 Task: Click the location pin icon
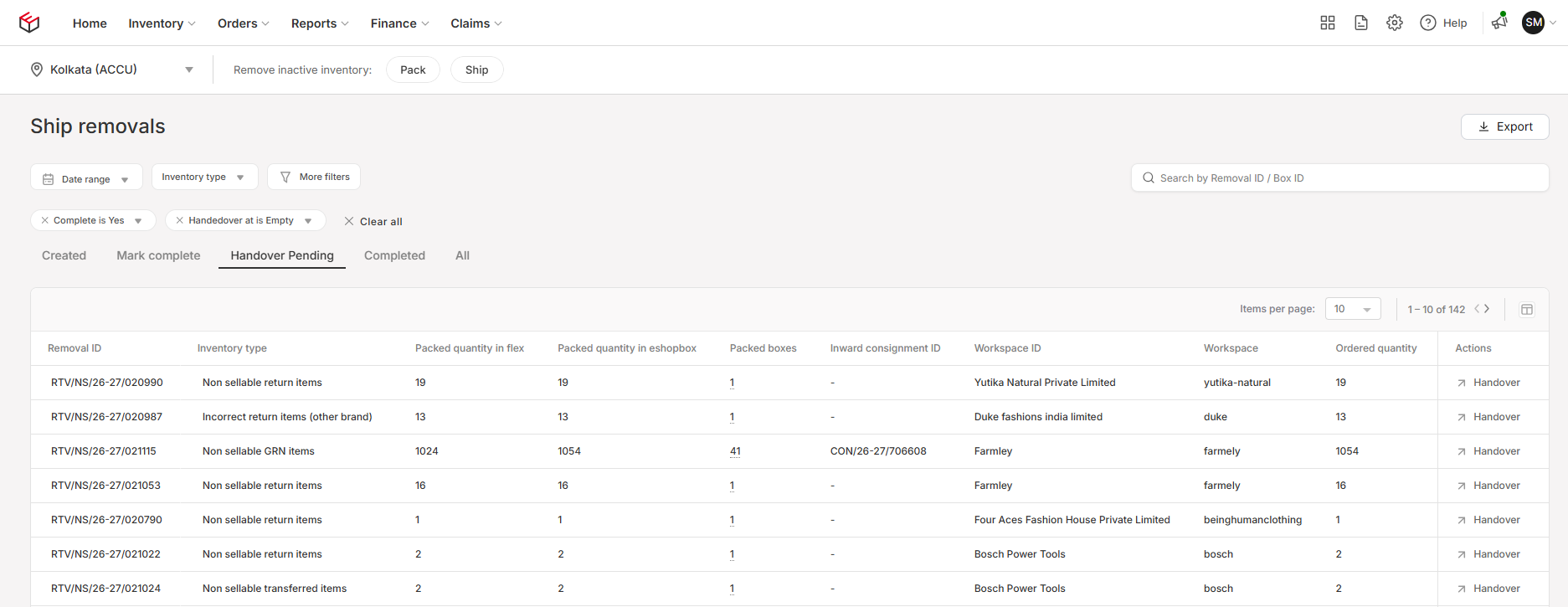pyautogui.click(x=37, y=69)
